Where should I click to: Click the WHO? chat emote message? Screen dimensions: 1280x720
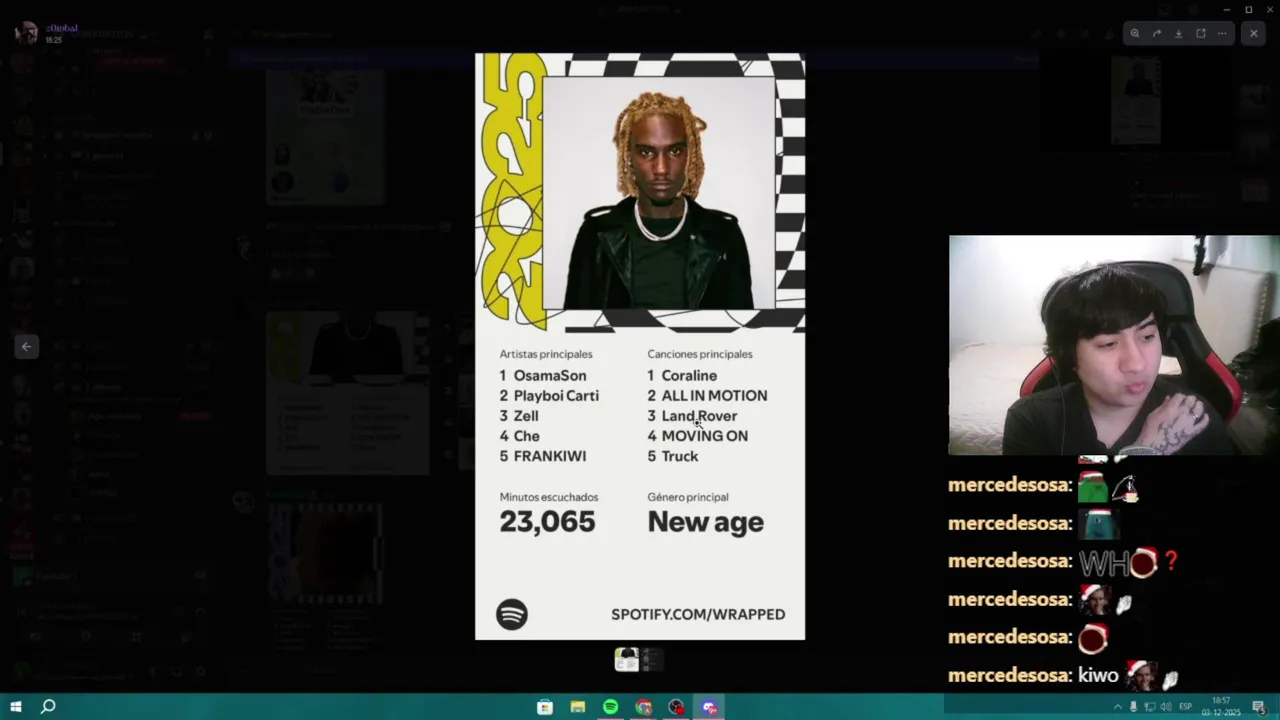click(1063, 562)
